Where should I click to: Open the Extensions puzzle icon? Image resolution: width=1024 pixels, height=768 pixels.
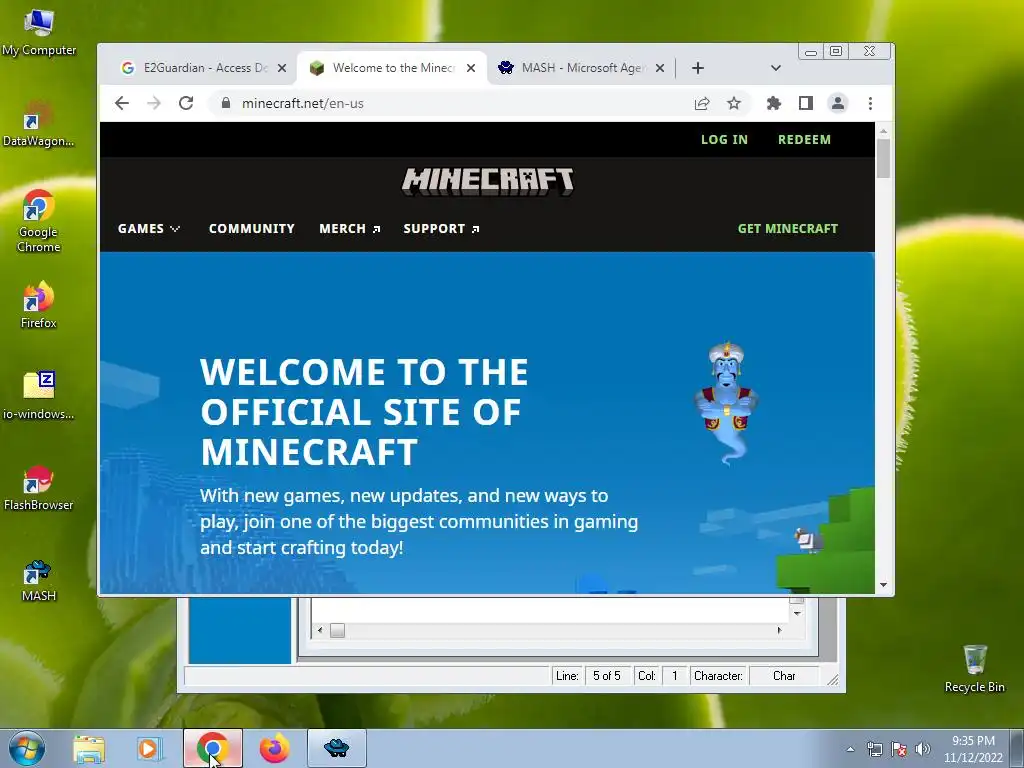[x=774, y=103]
